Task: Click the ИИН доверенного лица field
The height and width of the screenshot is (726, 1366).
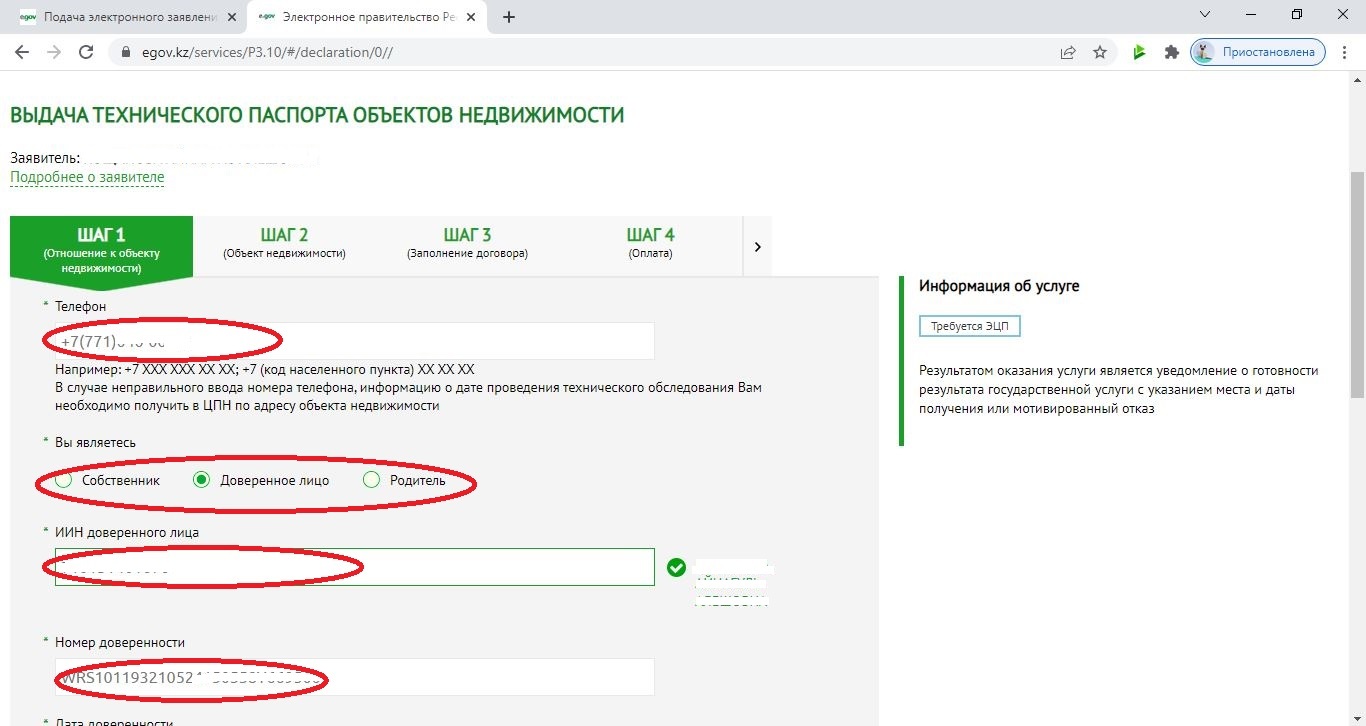Action: pos(355,567)
